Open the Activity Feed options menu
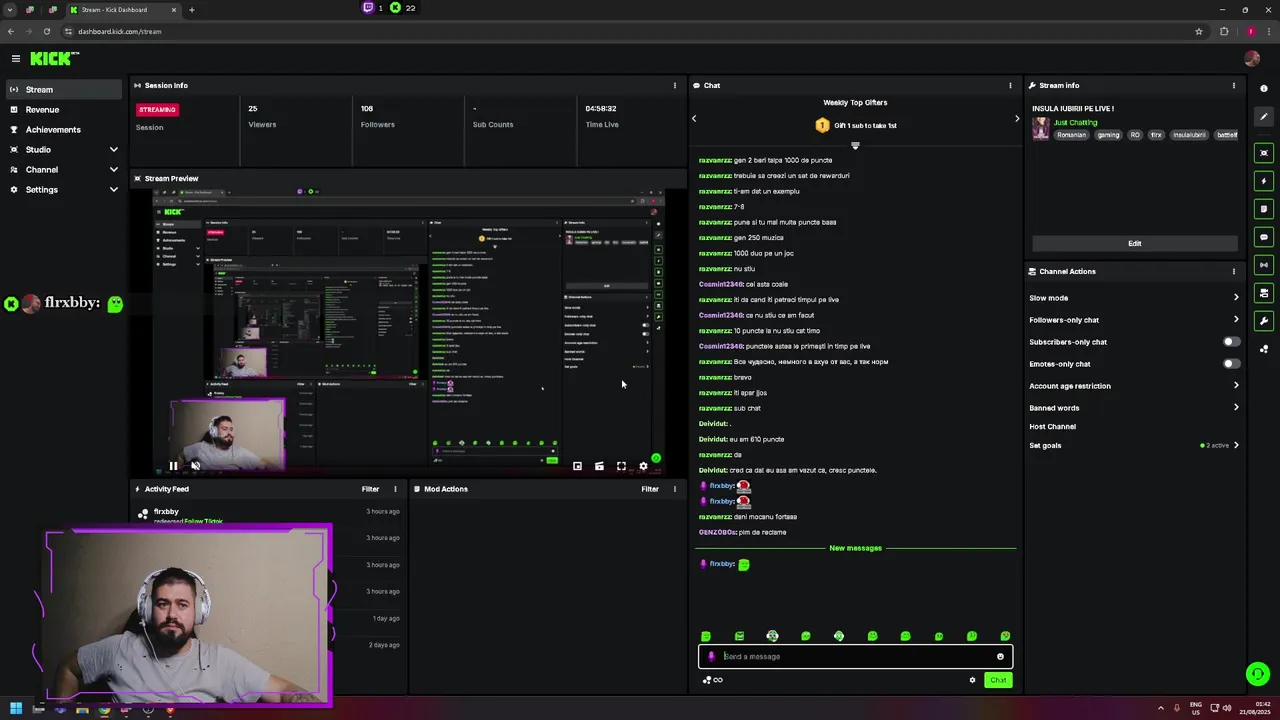The width and height of the screenshot is (1280, 720). 395,489
